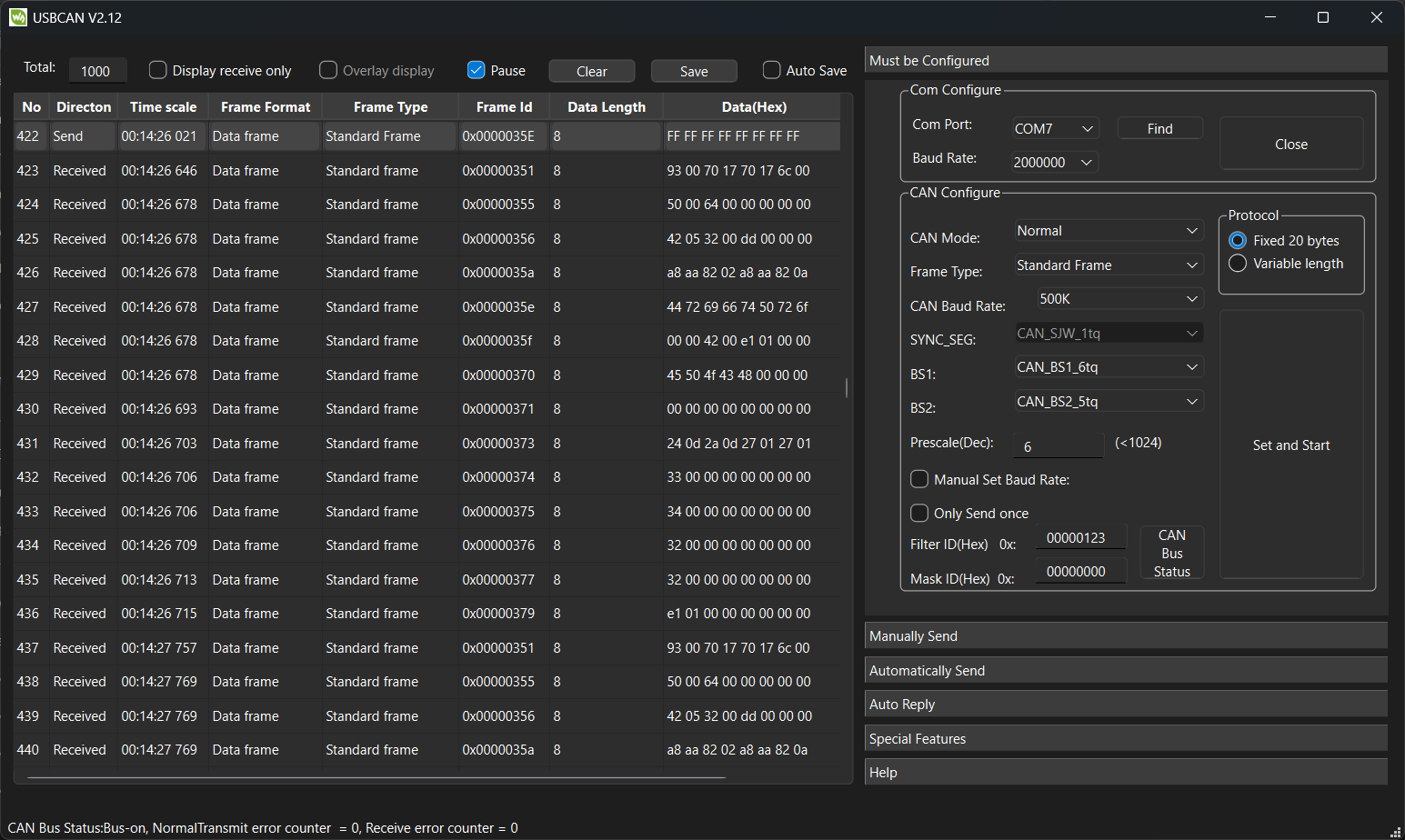Uncheck the Pause checkbox
The image size is (1405, 840).
point(476,70)
